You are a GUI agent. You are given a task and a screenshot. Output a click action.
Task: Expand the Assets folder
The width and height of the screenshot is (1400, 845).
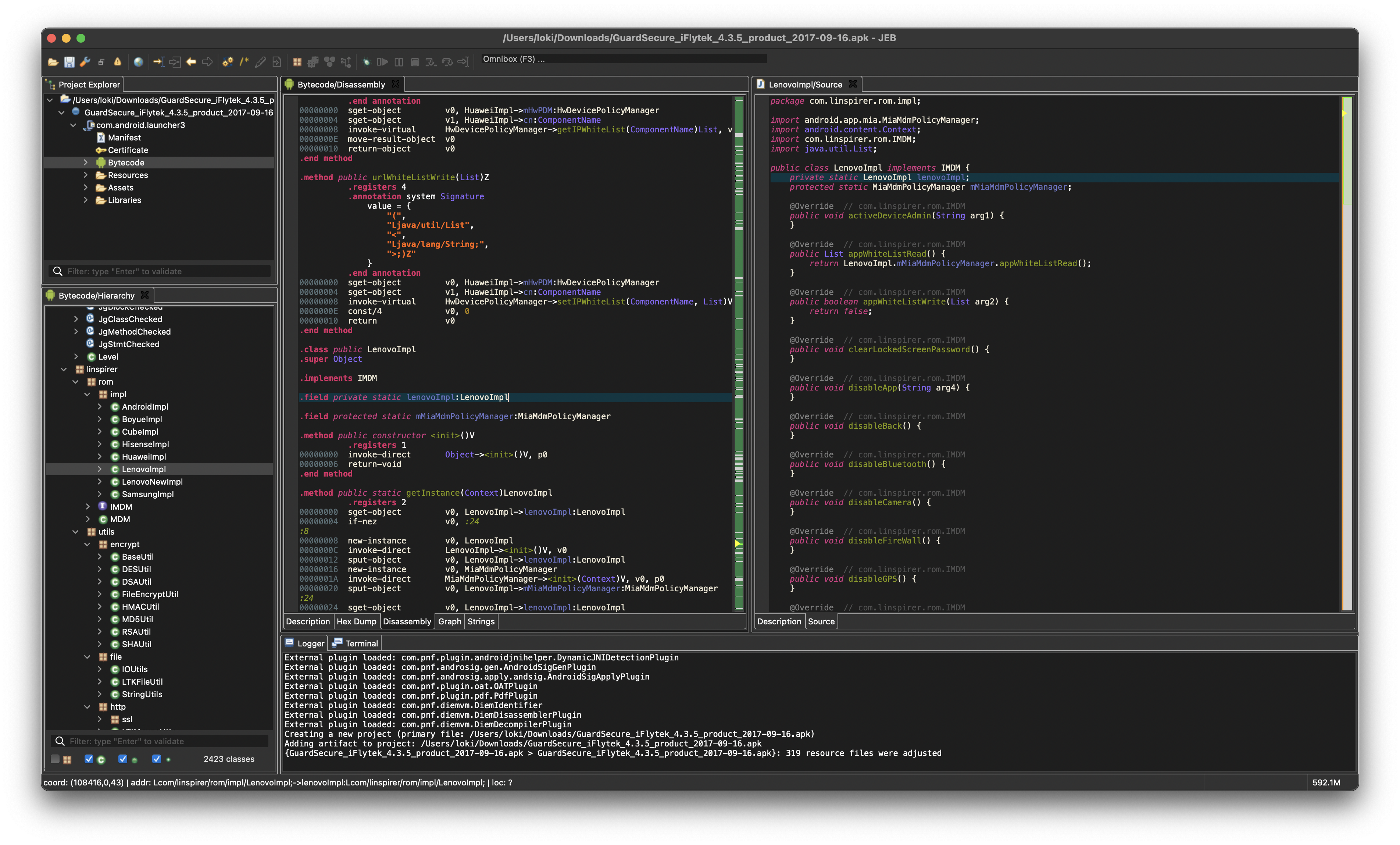(86, 188)
